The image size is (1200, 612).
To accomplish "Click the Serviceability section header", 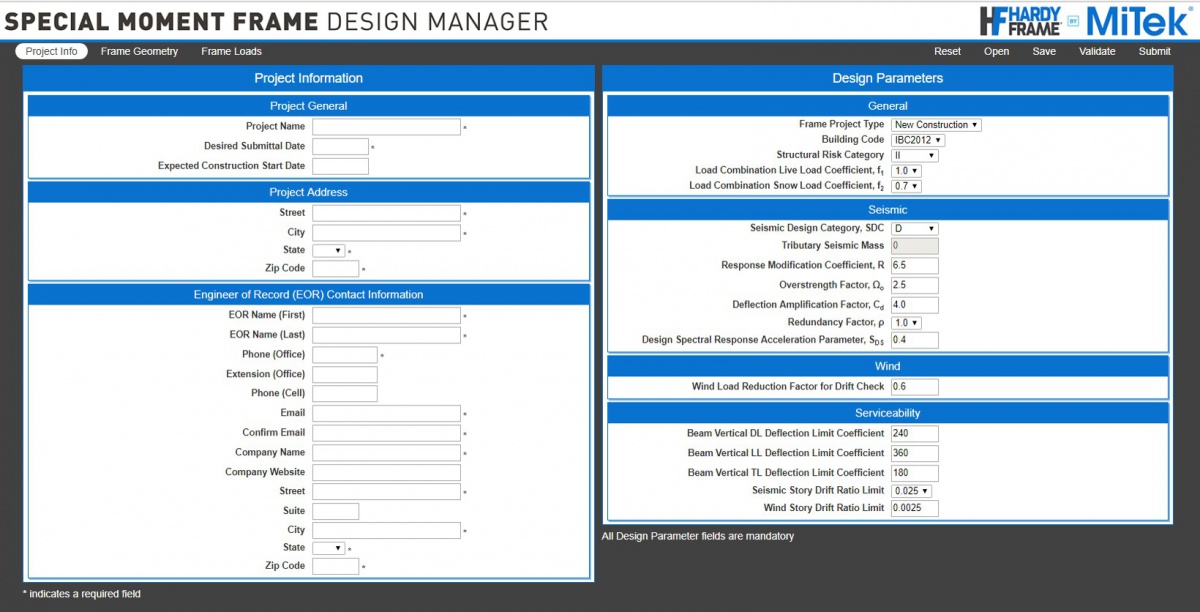I will pyautogui.click(x=887, y=413).
